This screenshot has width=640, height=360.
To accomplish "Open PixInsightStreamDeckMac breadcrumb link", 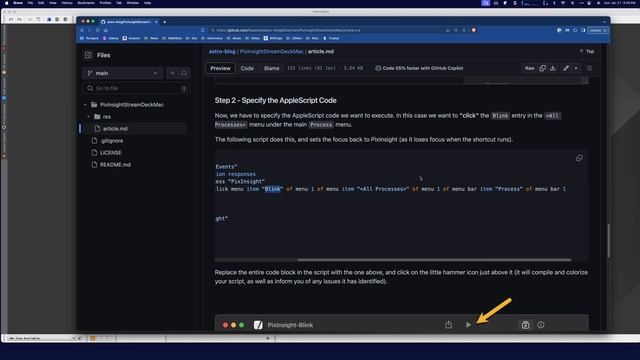I will (x=271, y=51).
